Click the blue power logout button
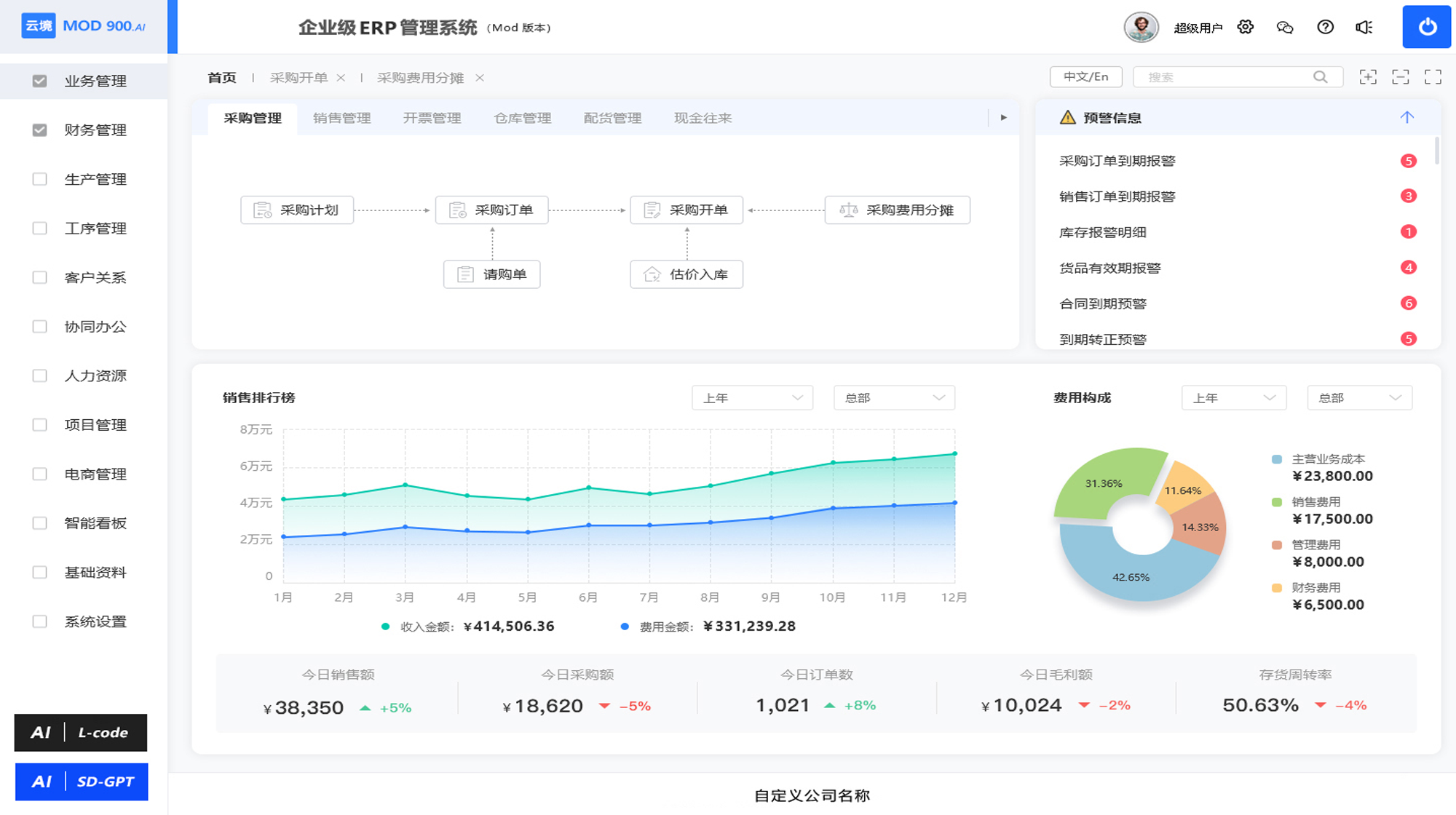This screenshot has width=1456, height=815. coord(1427,27)
